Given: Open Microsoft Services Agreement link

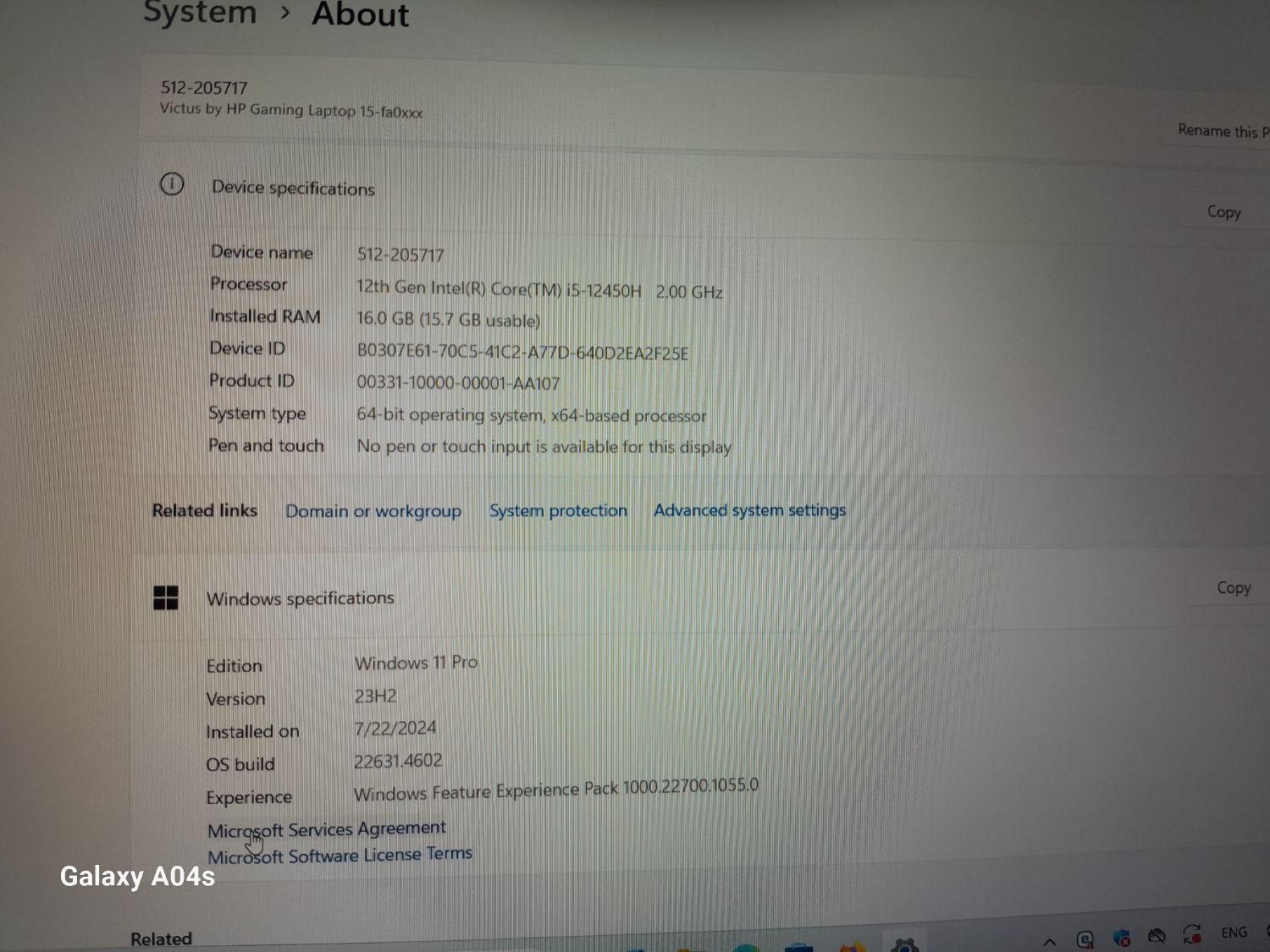Looking at the screenshot, I should (327, 828).
